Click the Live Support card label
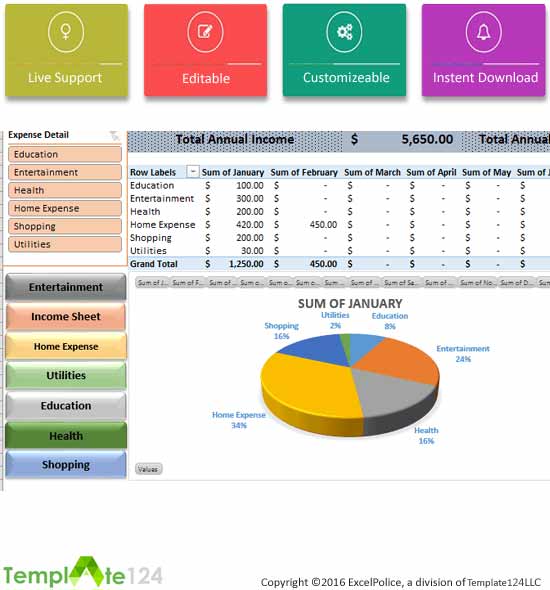550x590 pixels. point(65,78)
